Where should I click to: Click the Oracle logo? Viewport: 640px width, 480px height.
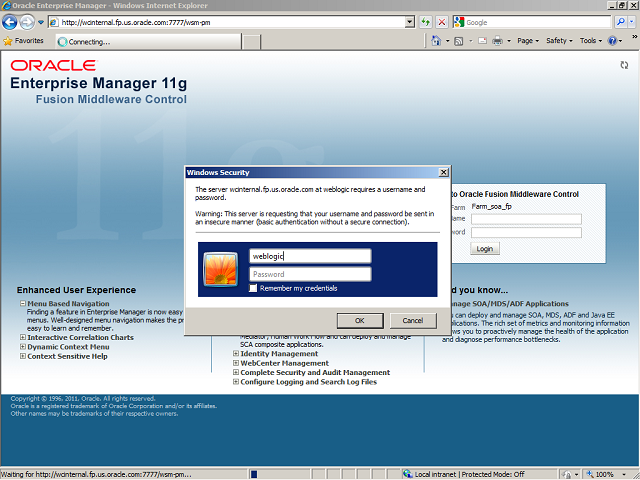tap(54, 65)
